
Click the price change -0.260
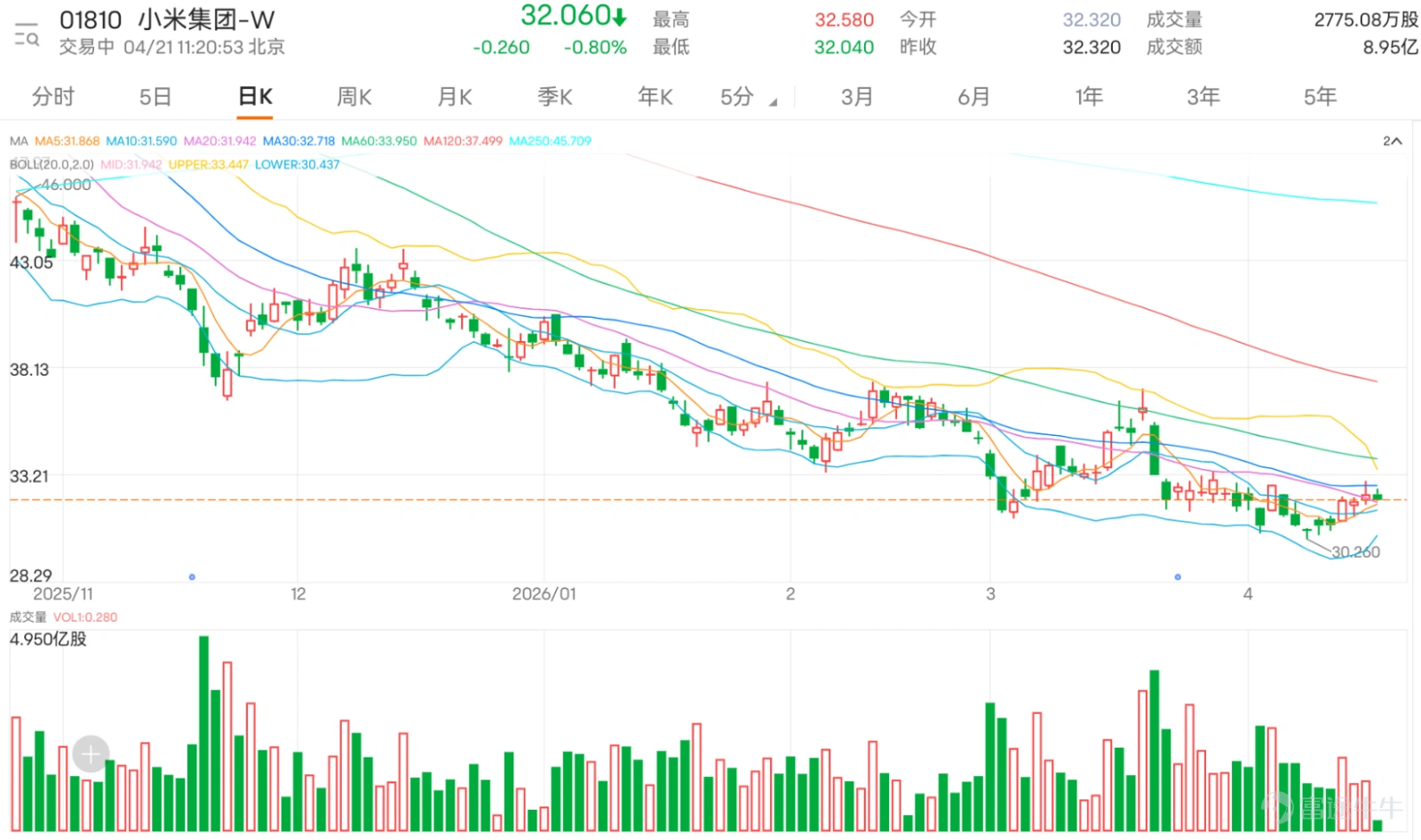pos(501,47)
